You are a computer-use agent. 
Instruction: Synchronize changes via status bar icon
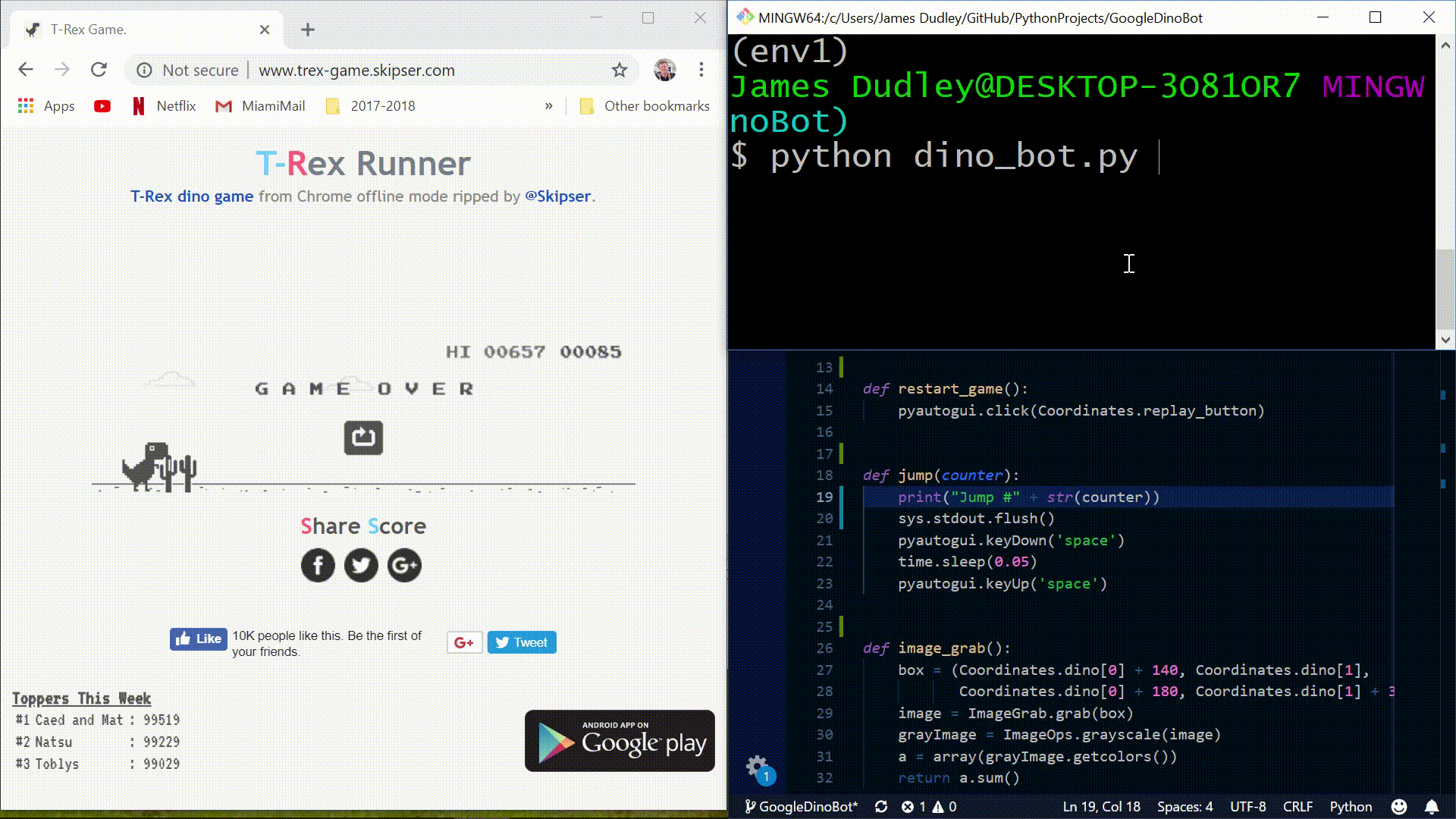coord(881,807)
